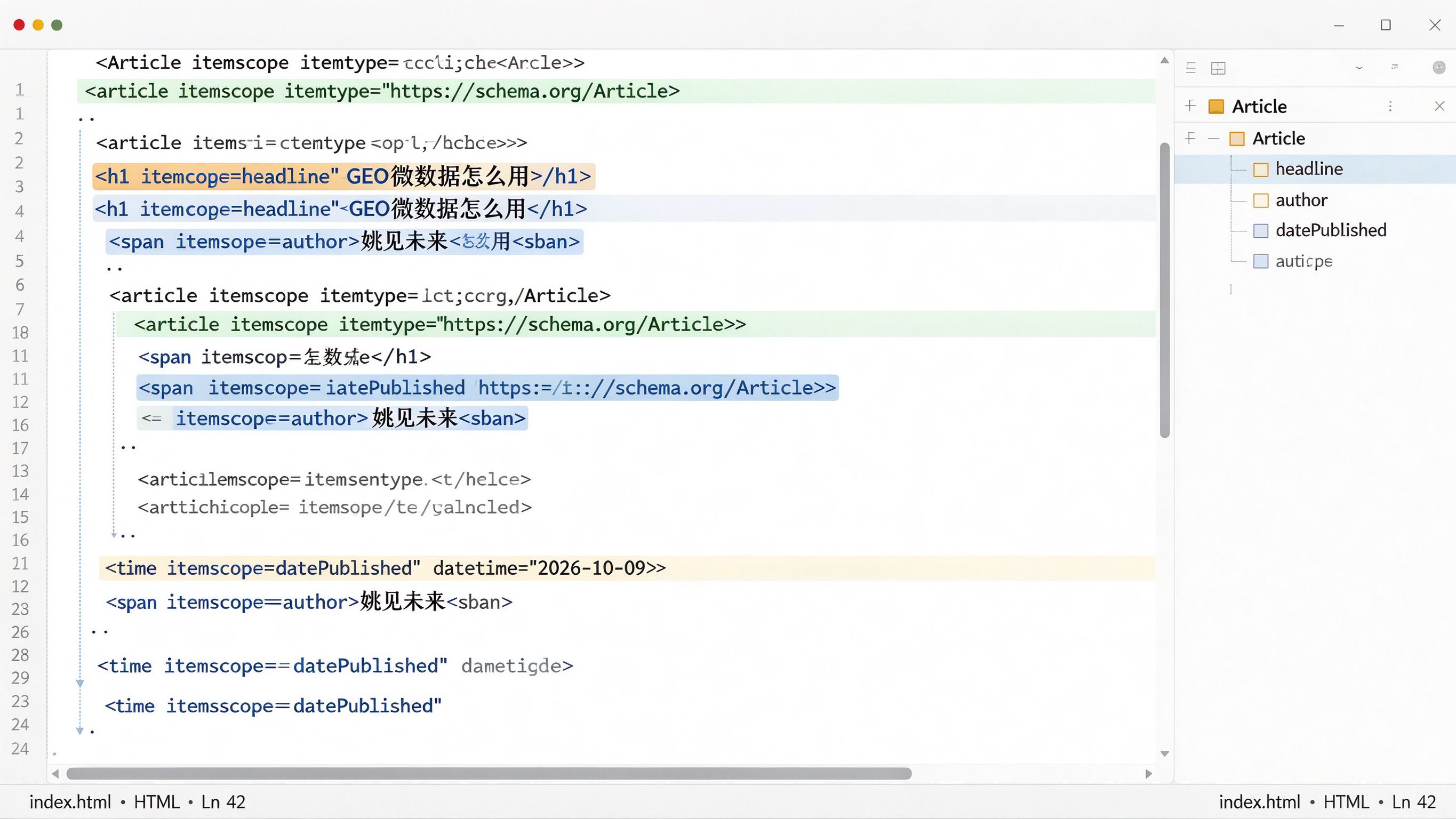
Task: Click Ln 42 in the right status bar
Action: tap(1414, 802)
